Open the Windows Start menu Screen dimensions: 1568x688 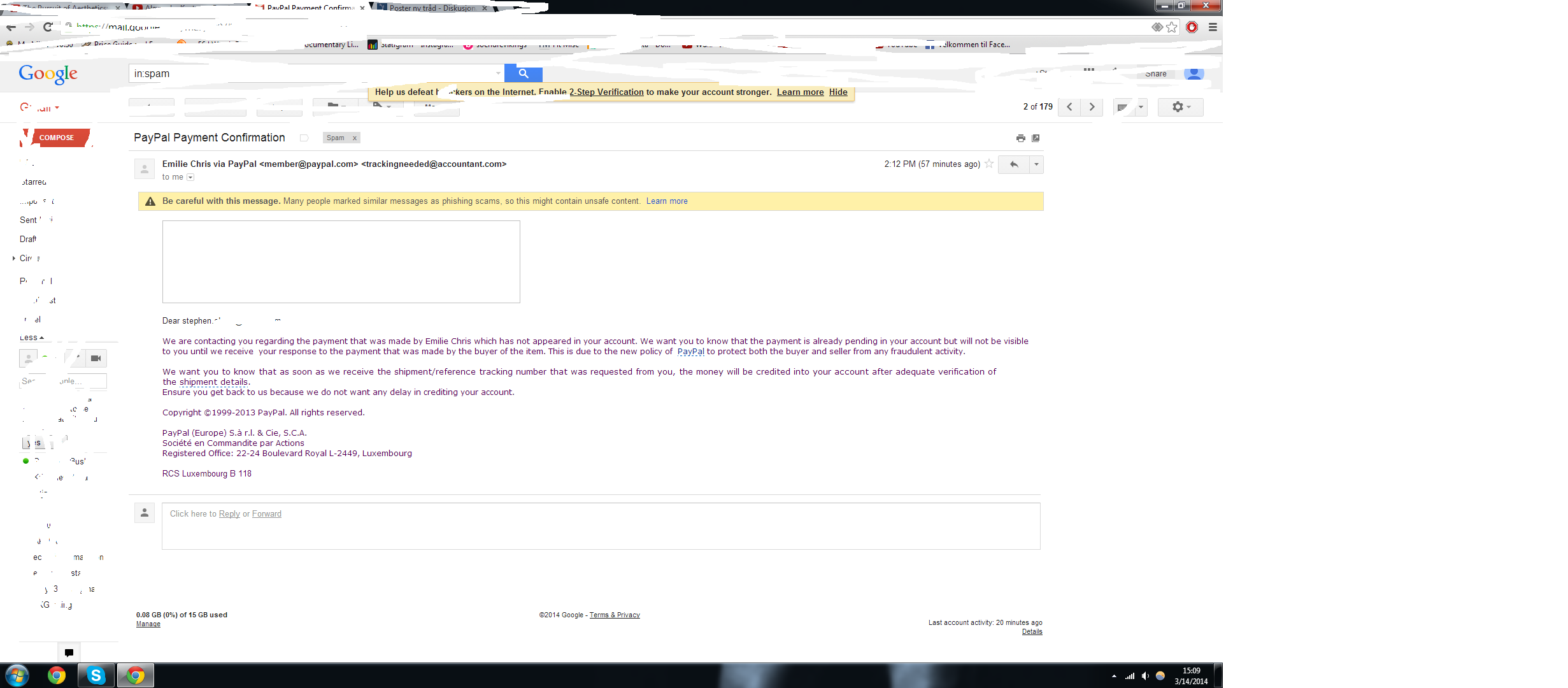click(x=17, y=675)
